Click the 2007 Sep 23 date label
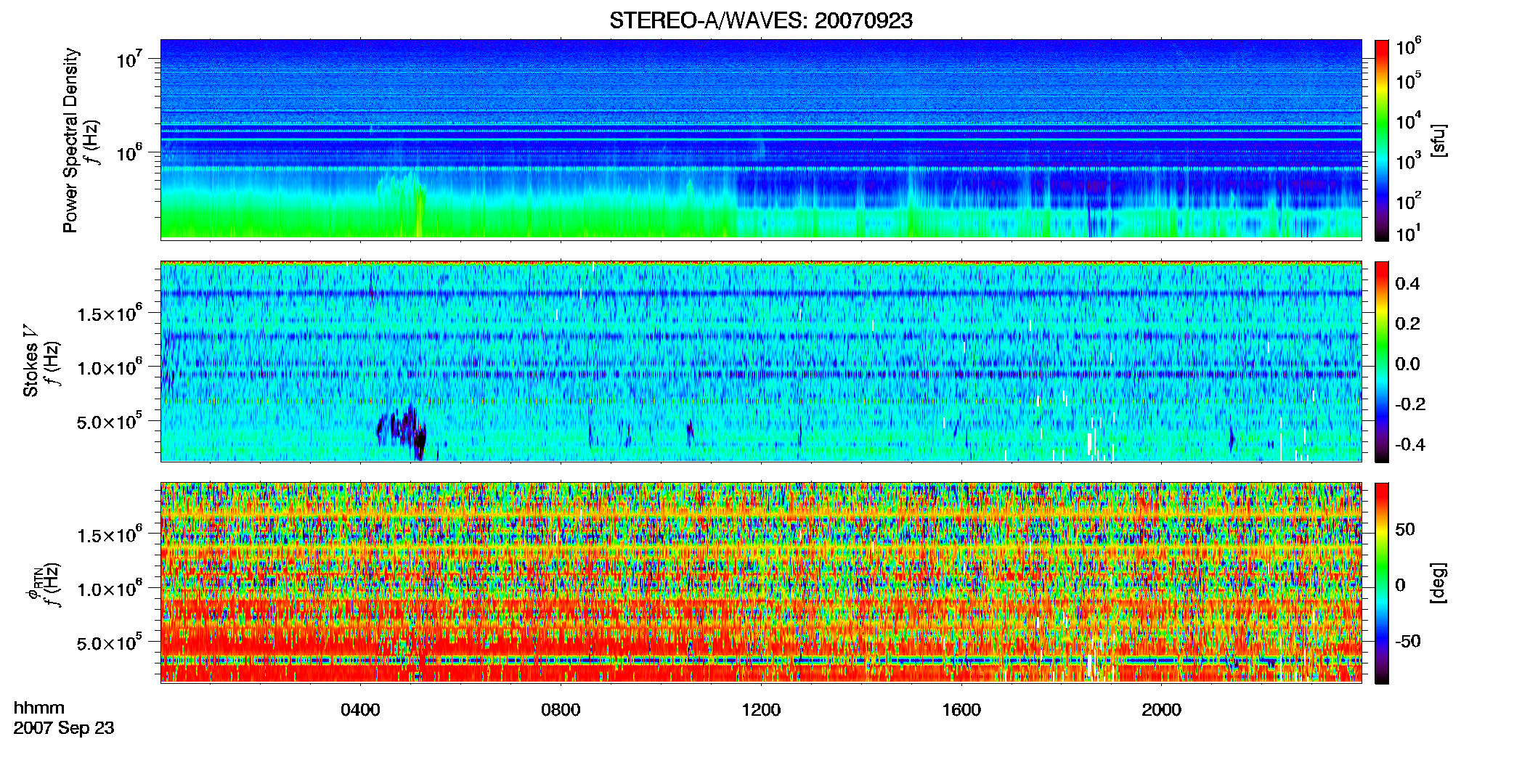This screenshot has height=784, width=1522. pyautogui.click(x=64, y=728)
